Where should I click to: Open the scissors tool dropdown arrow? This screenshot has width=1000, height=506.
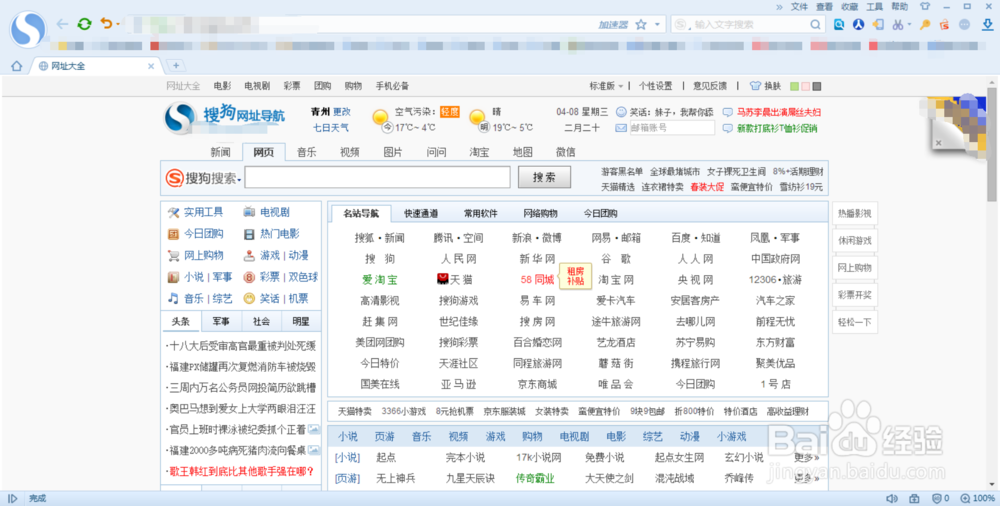click(909, 25)
